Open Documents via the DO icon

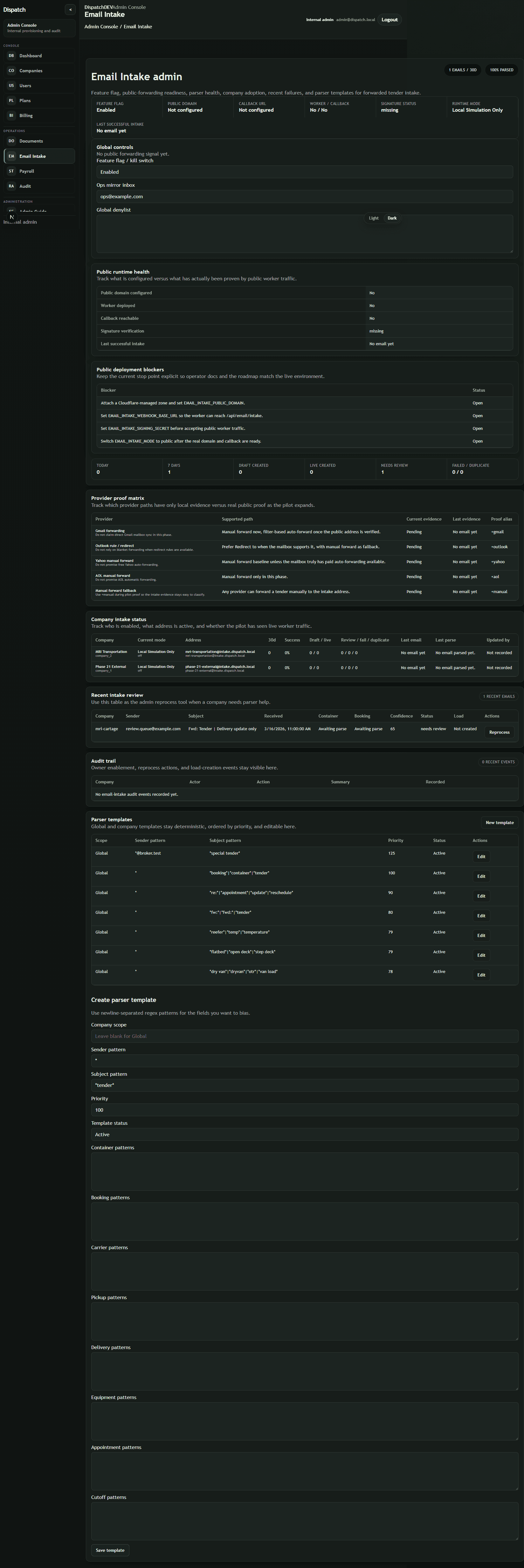(11, 141)
